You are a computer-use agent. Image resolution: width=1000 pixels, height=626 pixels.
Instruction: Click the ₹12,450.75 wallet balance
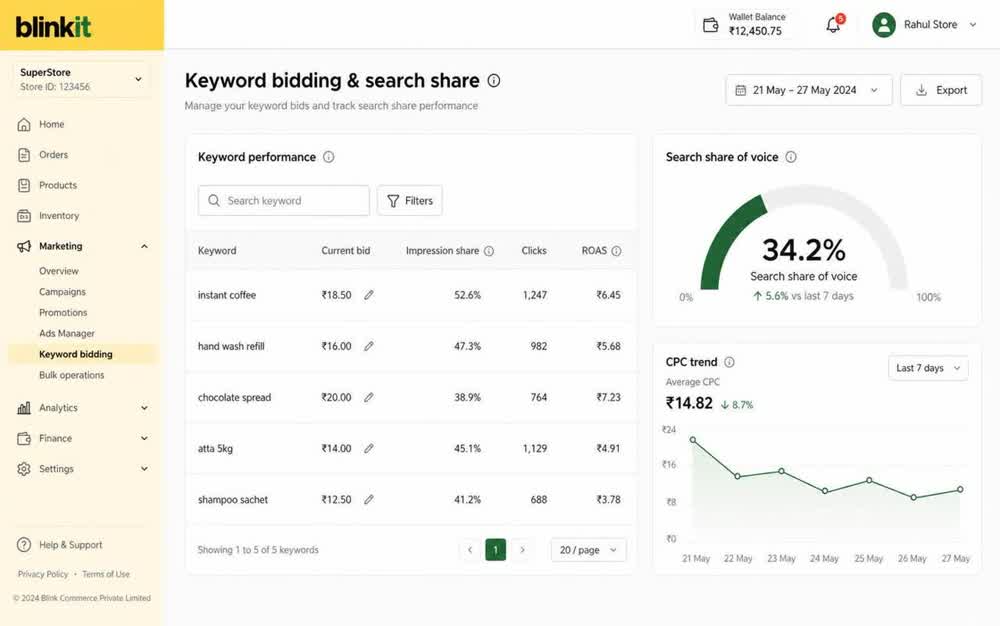(755, 31)
